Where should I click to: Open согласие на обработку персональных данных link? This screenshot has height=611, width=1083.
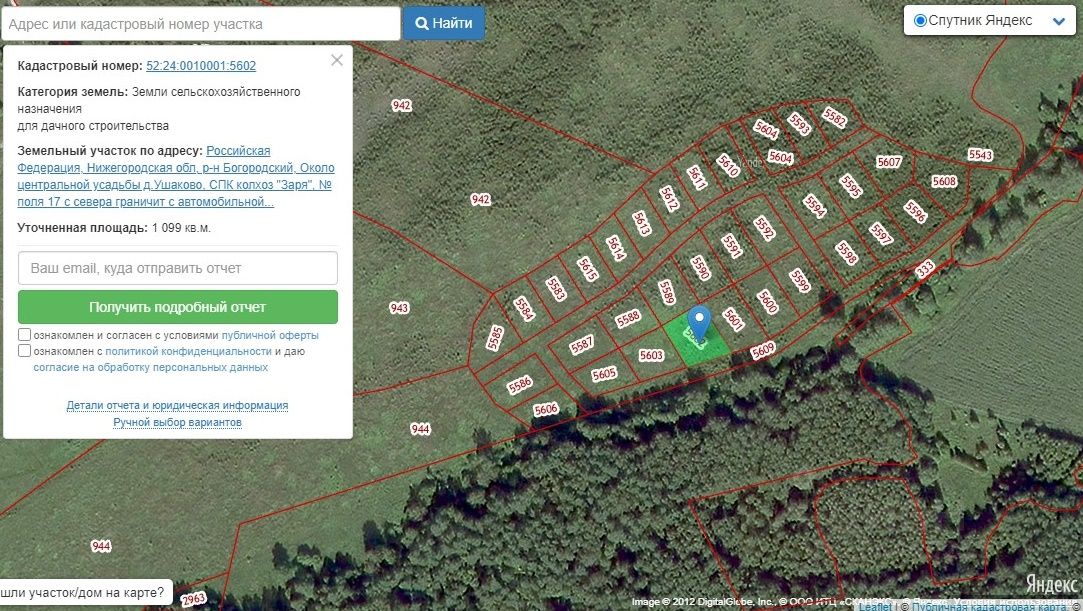[x=151, y=367]
